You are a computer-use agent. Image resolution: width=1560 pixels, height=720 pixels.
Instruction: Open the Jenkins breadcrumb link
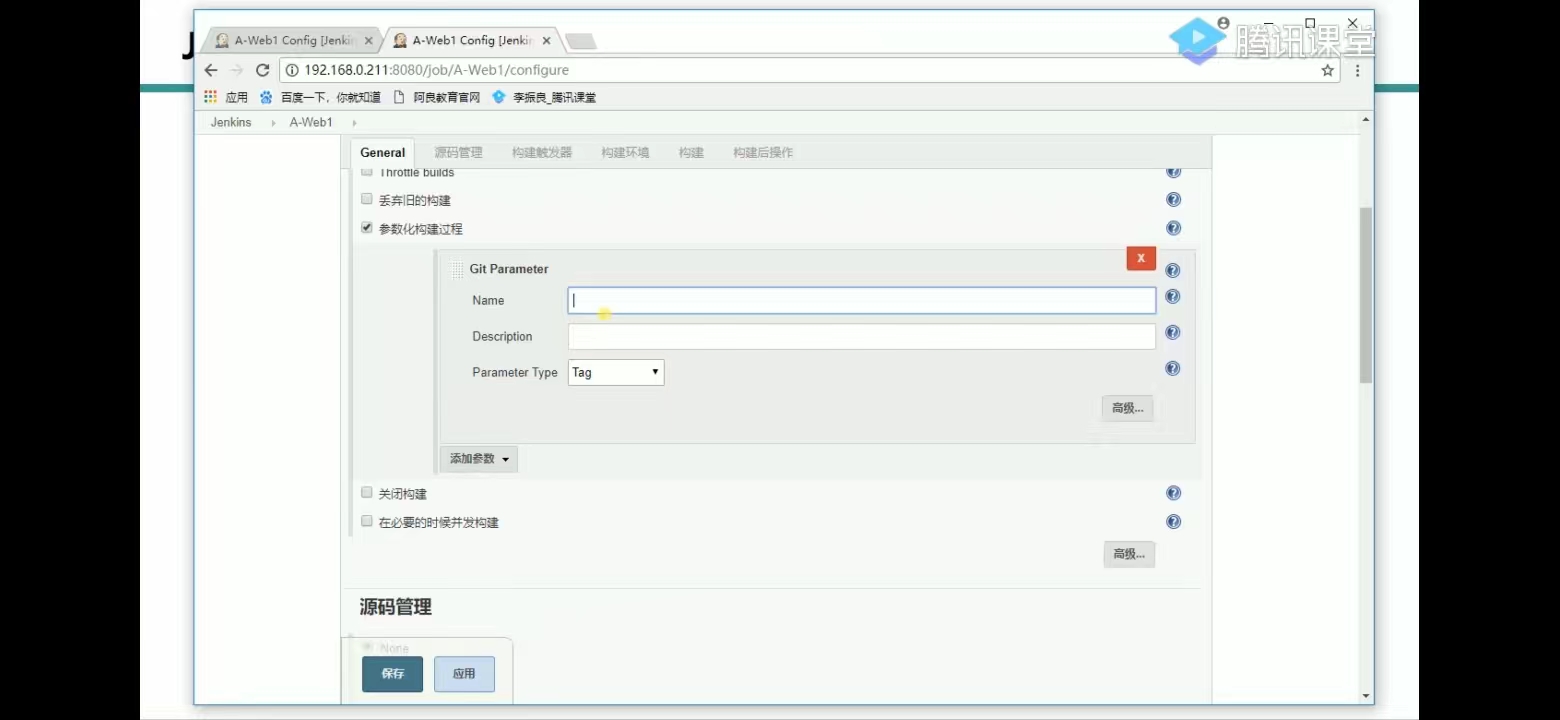tap(231, 122)
